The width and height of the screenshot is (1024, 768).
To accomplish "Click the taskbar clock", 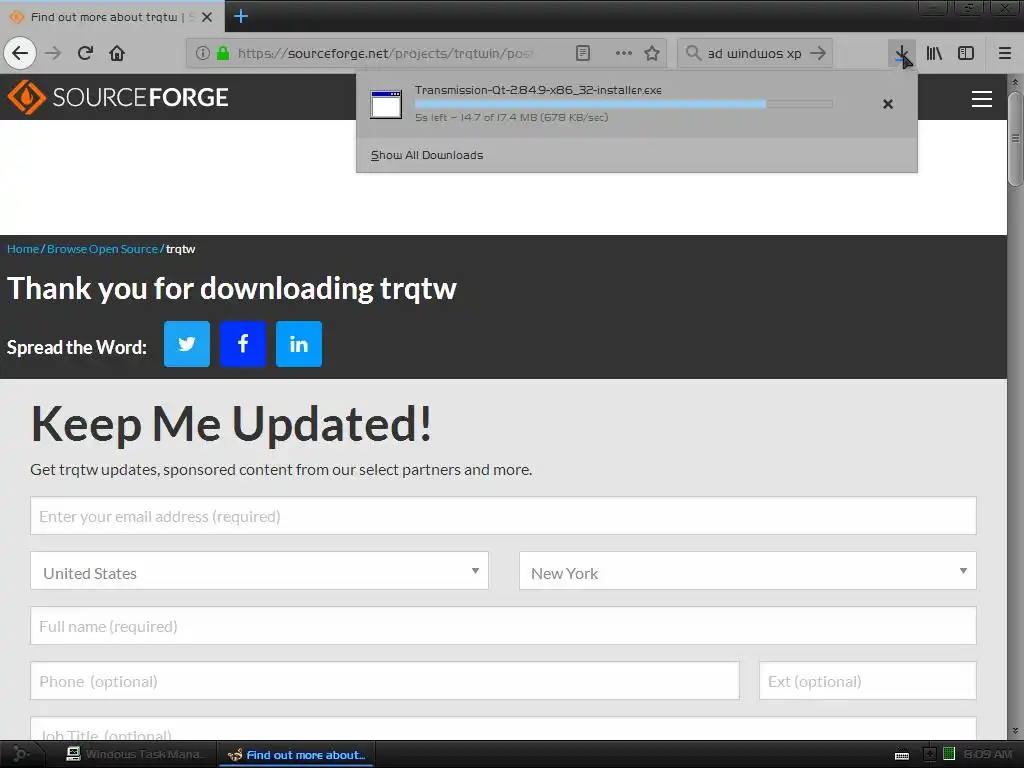I will tap(987, 754).
